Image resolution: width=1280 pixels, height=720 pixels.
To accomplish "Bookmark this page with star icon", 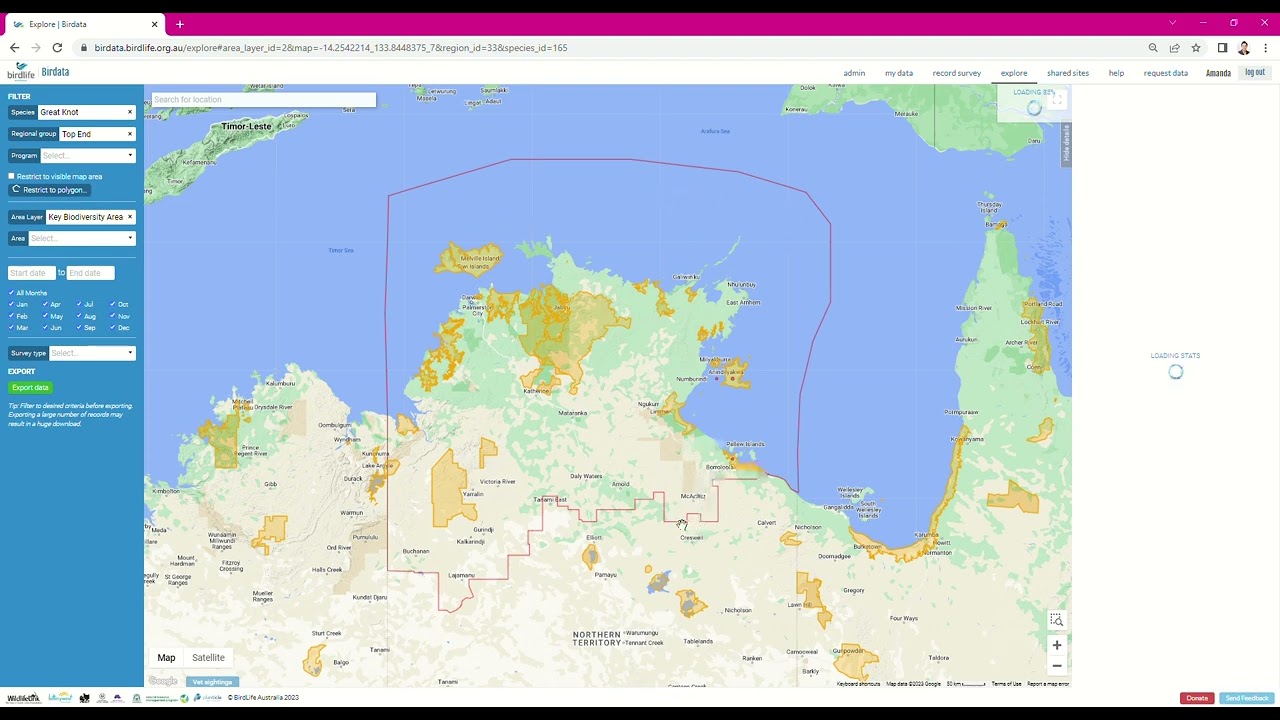I will pyautogui.click(x=1196, y=47).
